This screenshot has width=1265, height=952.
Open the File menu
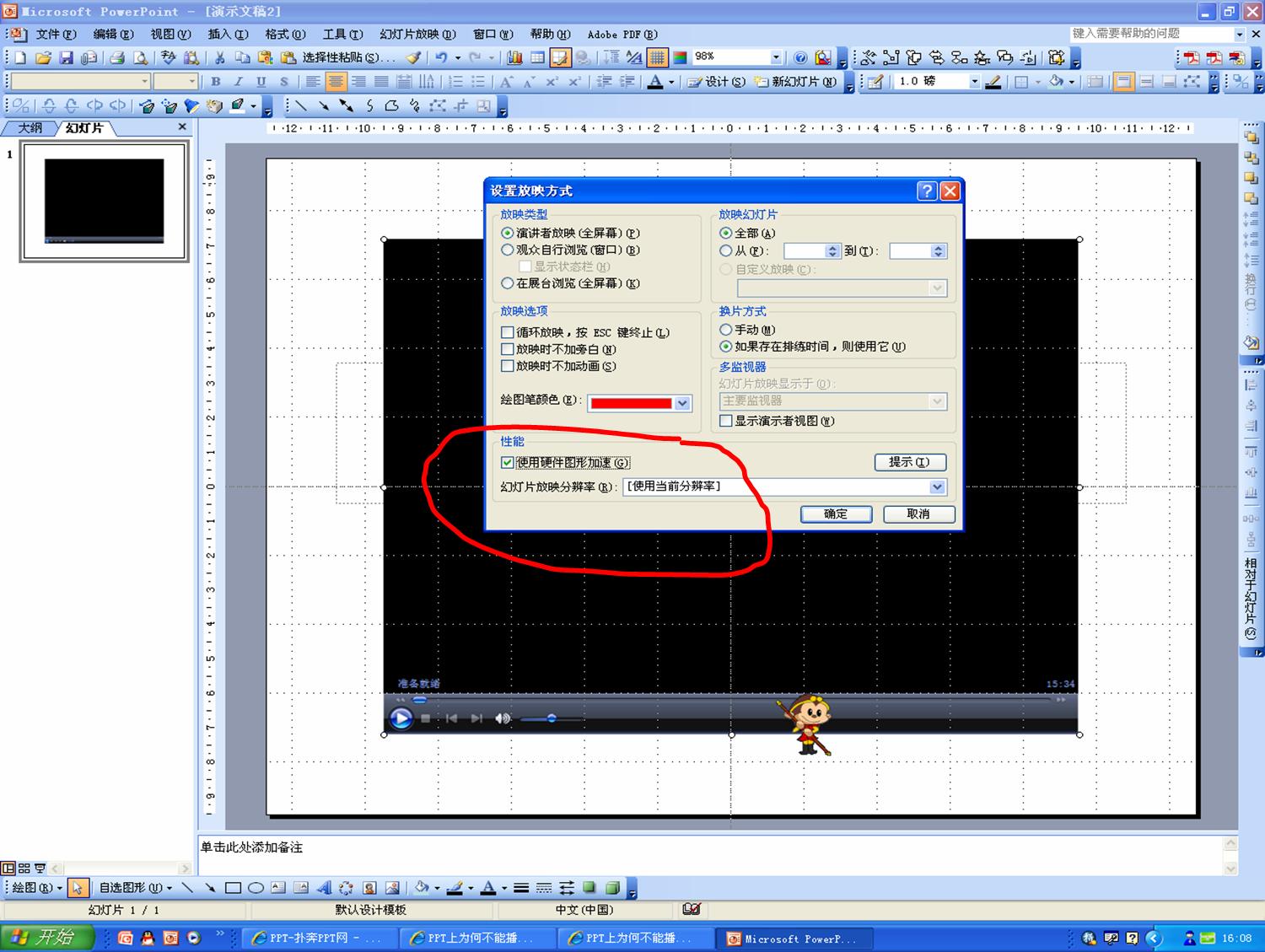56,35
